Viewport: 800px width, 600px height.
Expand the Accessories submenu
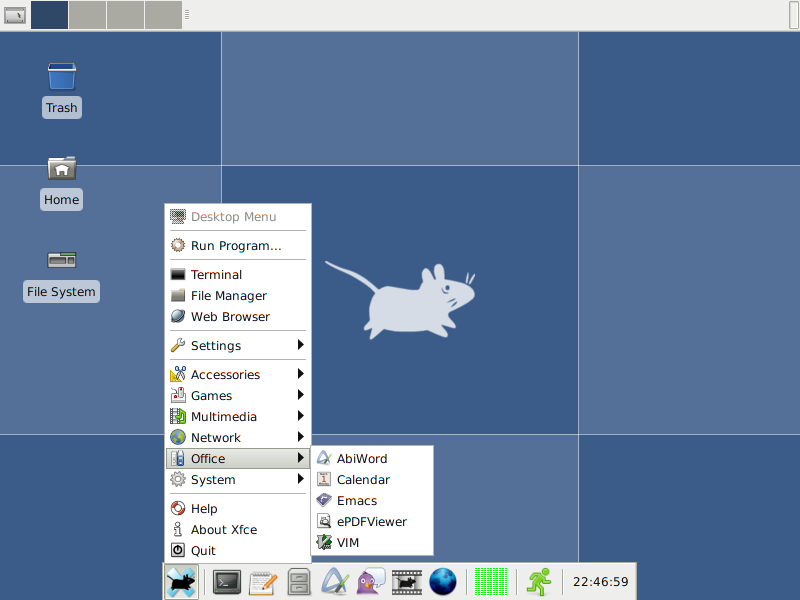click(x=238, y=374)
